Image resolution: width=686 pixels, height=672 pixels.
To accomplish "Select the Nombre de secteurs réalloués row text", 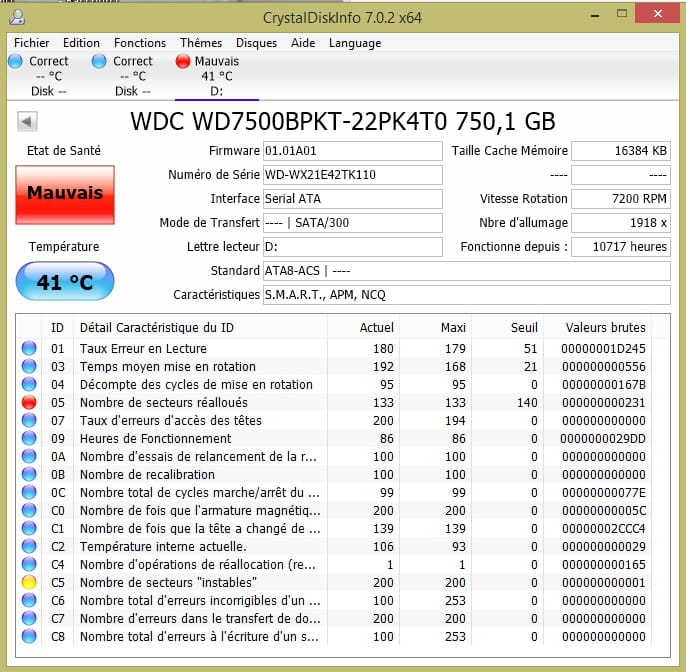I will (164, 402).
